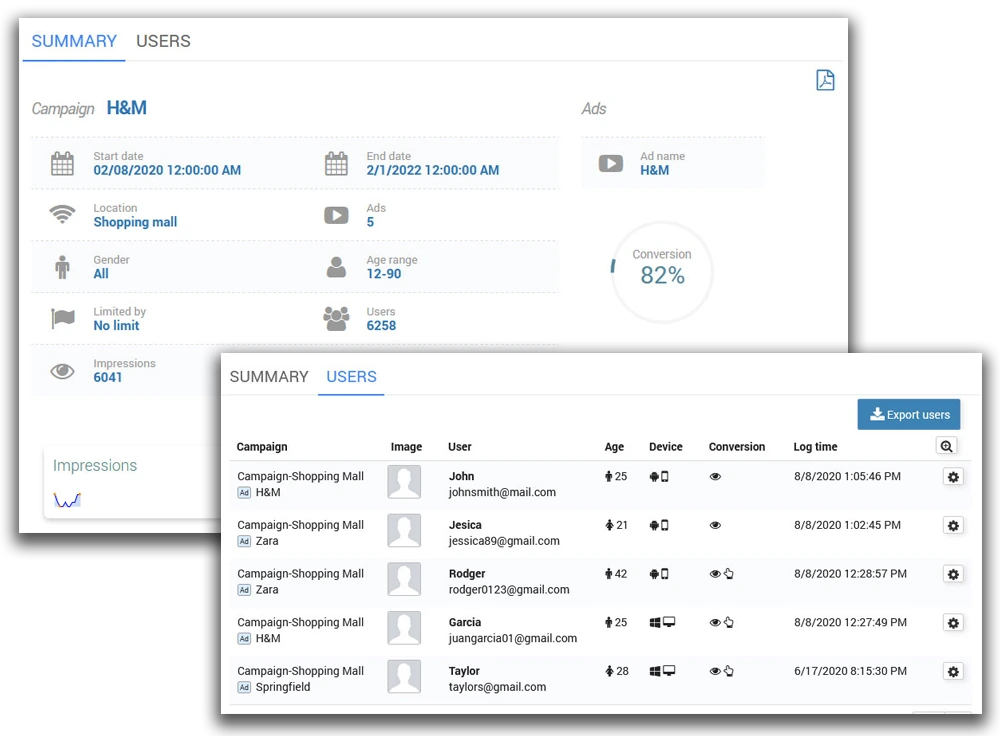
Task: Click the Campaign column header
Action: point(262,447)
